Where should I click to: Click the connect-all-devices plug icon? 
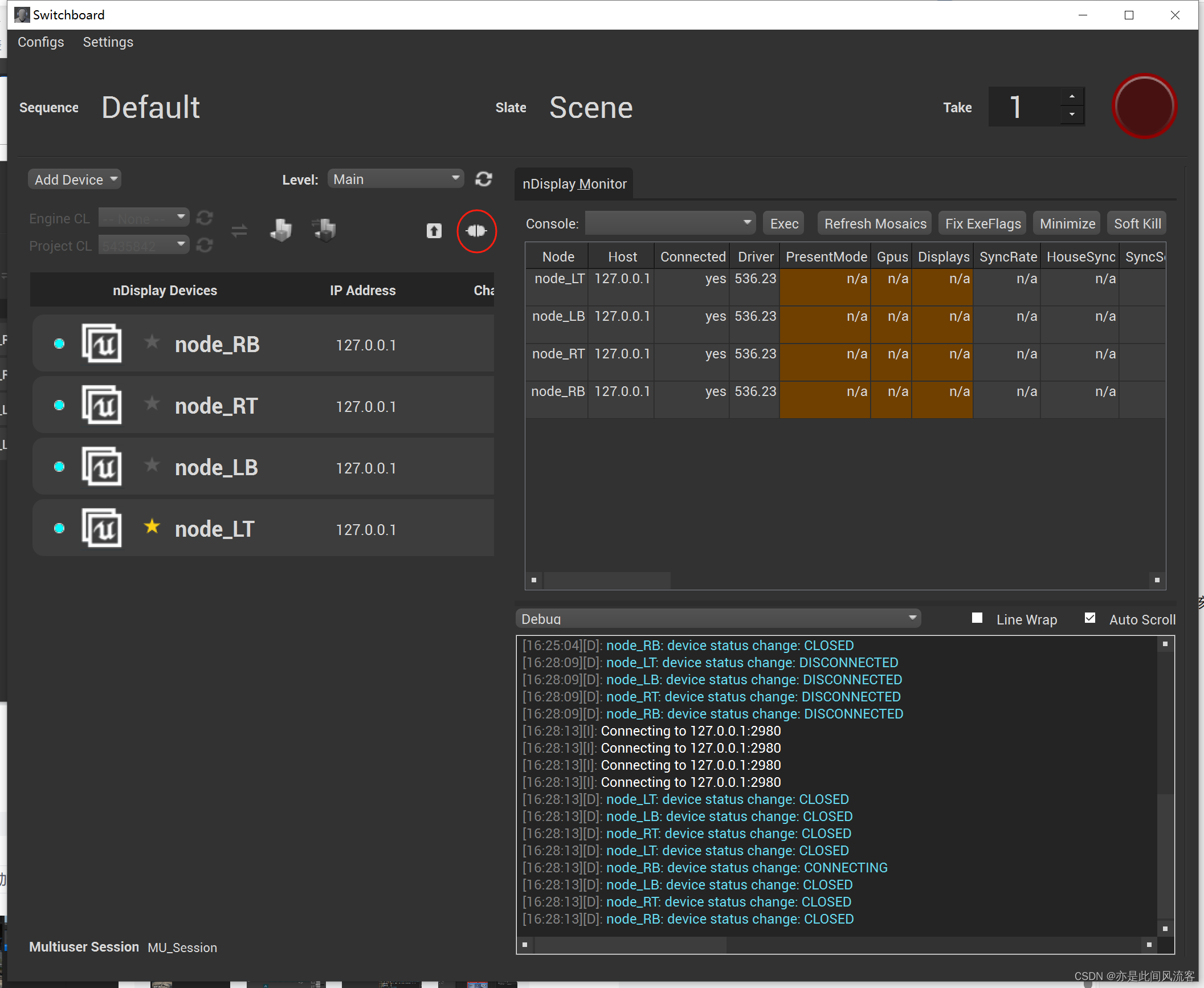coord(476,231)
